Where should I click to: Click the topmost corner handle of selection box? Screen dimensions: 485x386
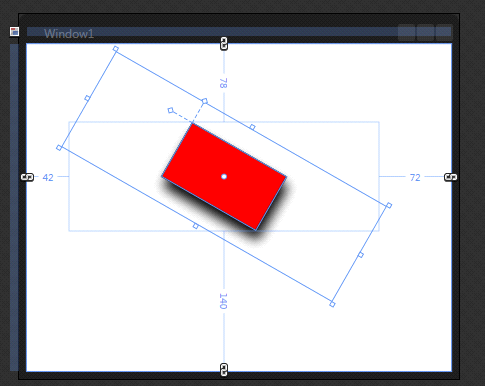[x=116, y=49]
